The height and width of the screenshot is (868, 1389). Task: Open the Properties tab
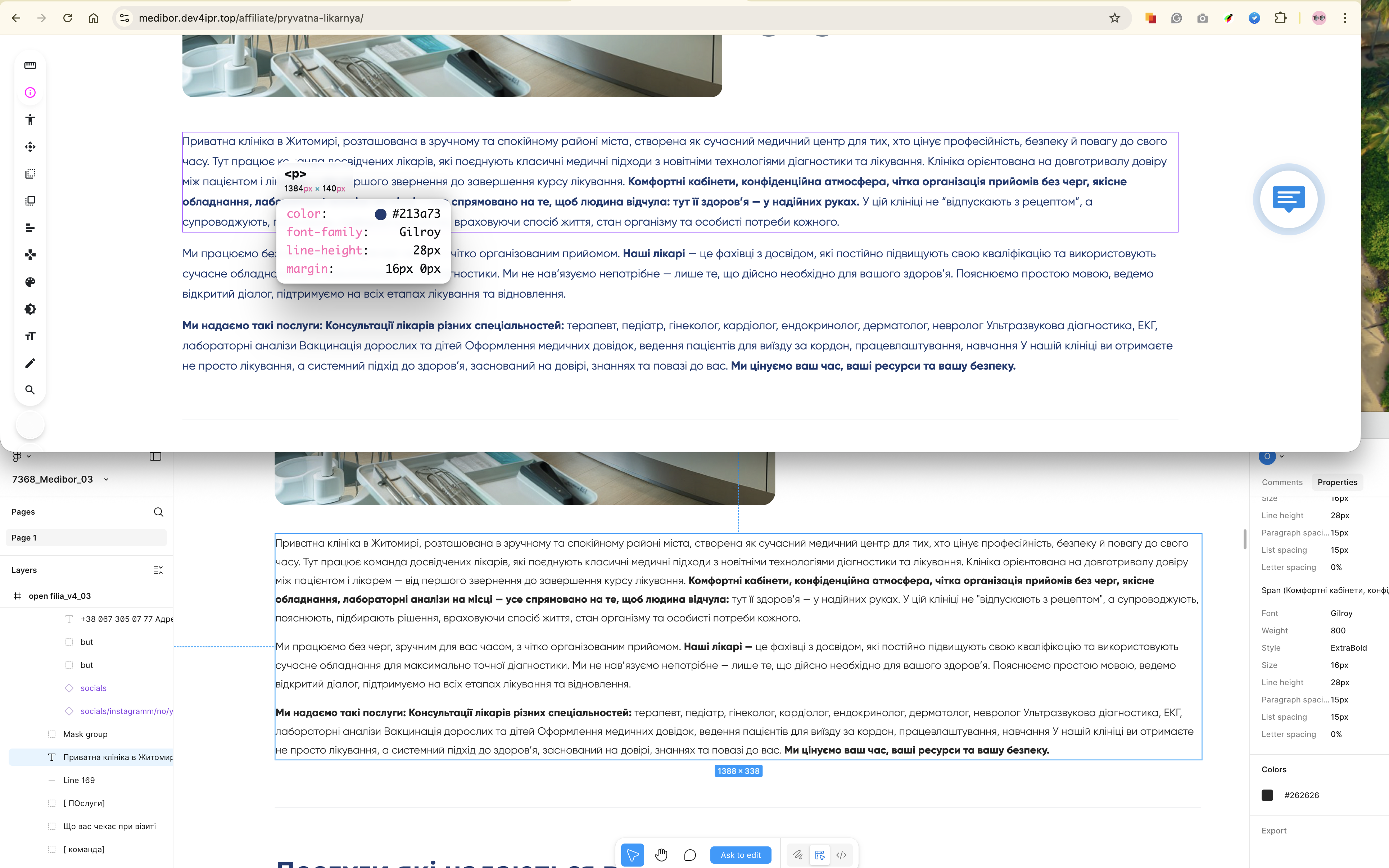coord(1337,482)
